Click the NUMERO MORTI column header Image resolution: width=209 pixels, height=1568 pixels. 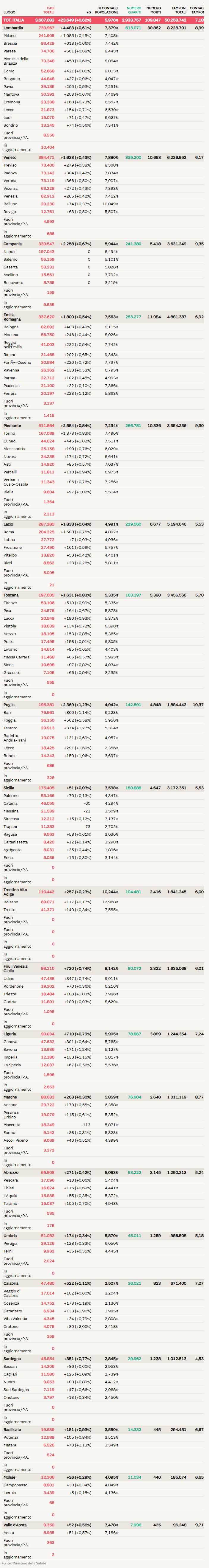click(x=153, y=10)
